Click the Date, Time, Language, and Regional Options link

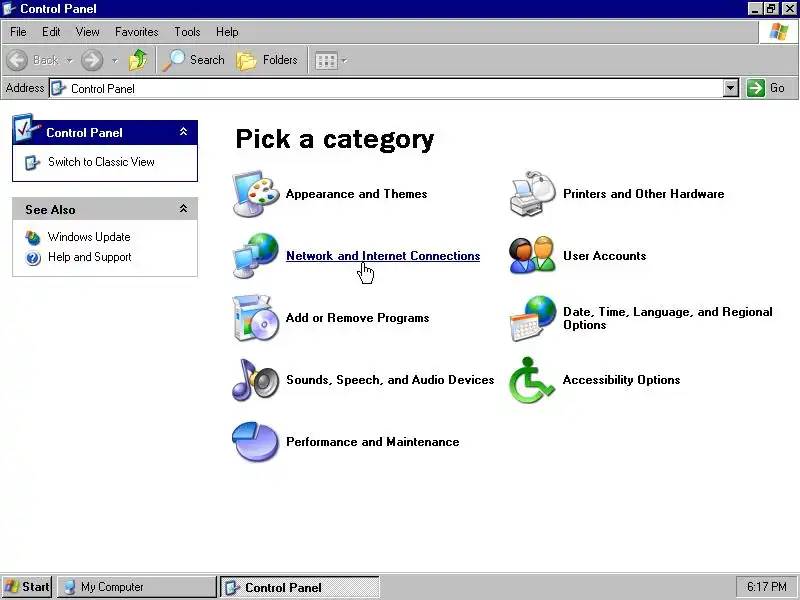coord(667,318)
